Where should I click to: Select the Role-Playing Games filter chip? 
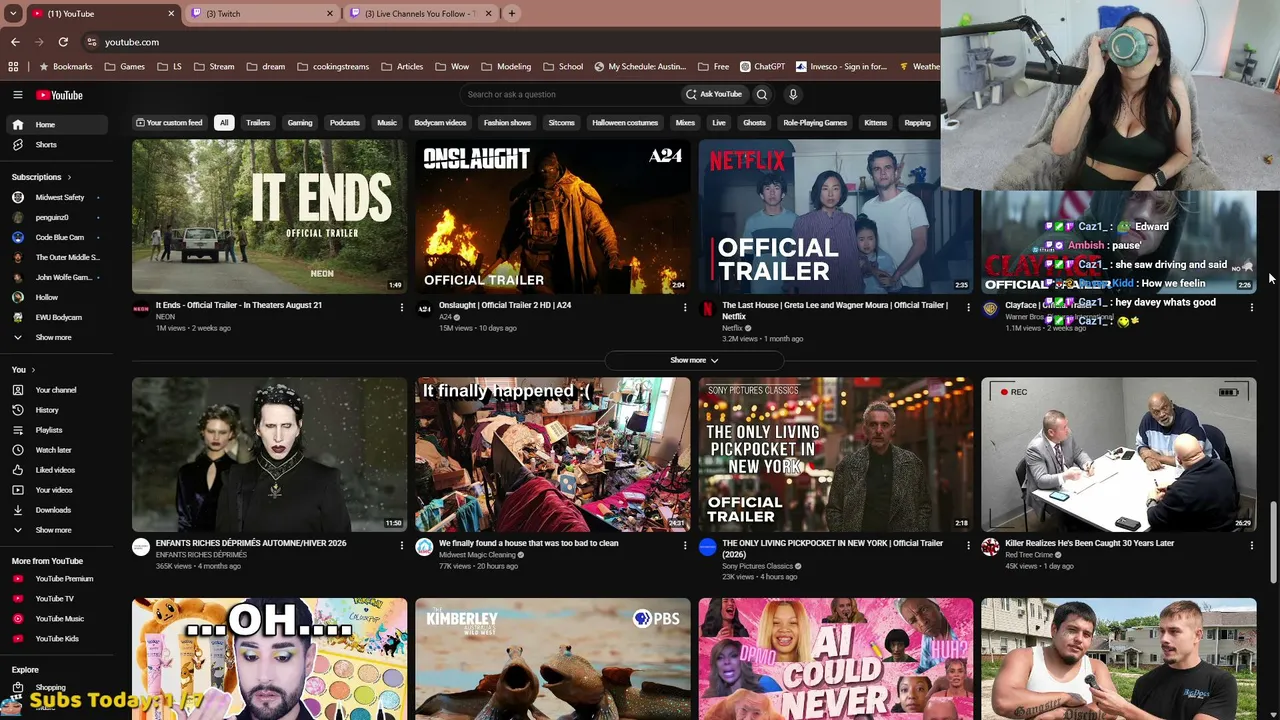coord(815,123)
